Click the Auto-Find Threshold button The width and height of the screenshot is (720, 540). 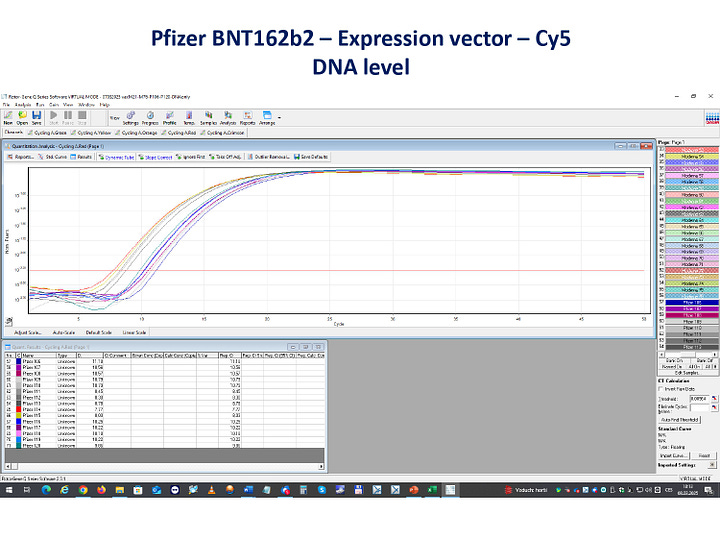pyautogui.click(x=680, y=420)
